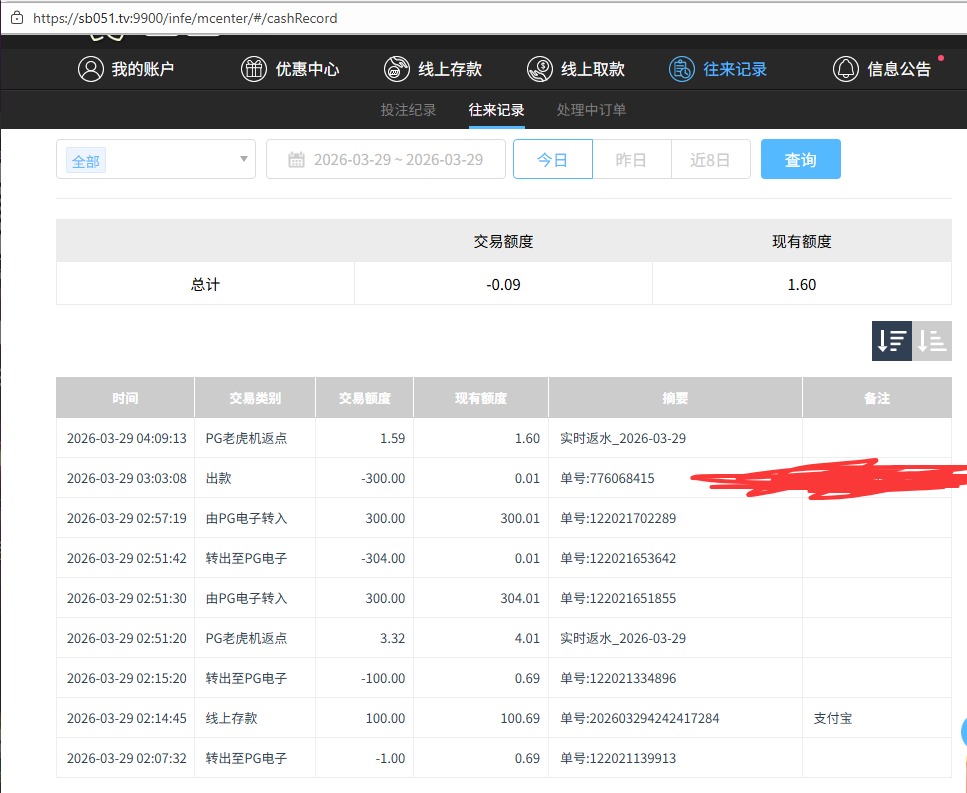Screen dimensions: 967x793
Task: Open the date range picker field
Action: click(x=398, y=160)
